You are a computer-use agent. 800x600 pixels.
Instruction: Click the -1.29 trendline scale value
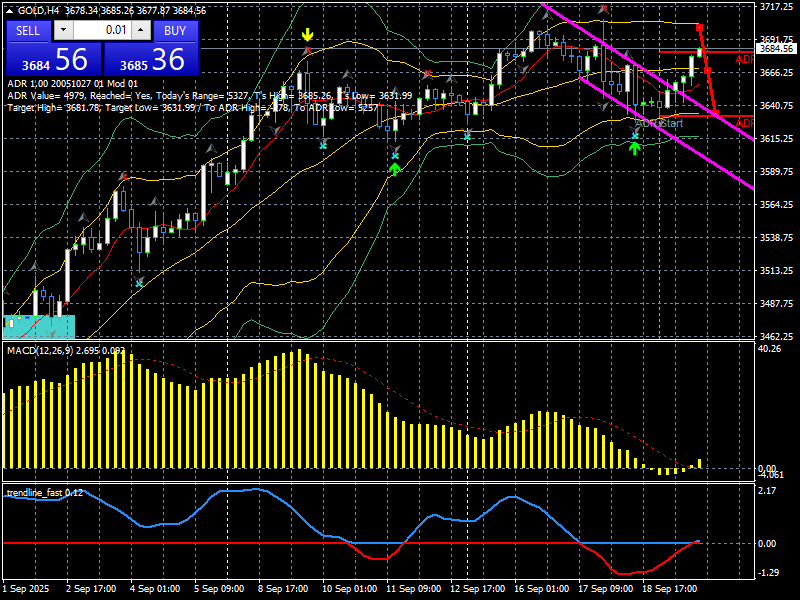(769, 573)
